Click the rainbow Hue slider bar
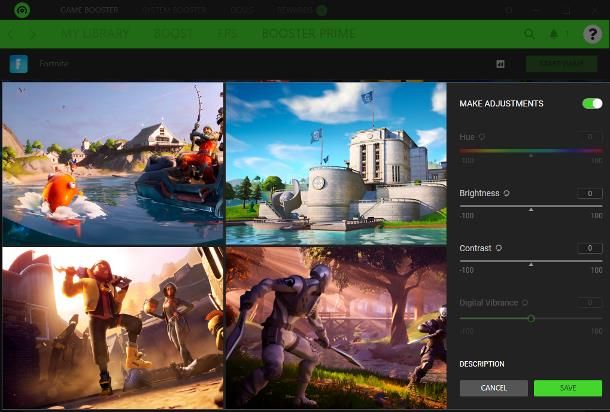The image size is (610, 412). (x=531, y=151)
